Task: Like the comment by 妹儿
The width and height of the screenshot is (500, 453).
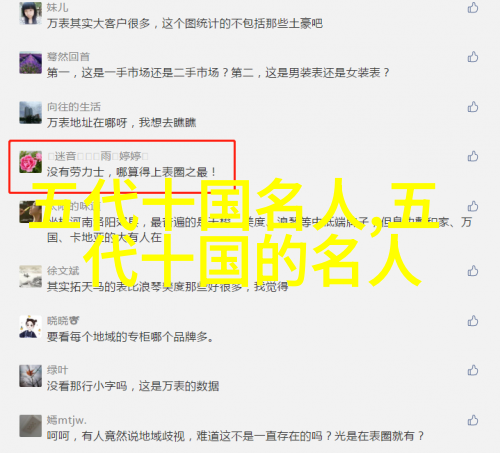Action: point(473,7)
